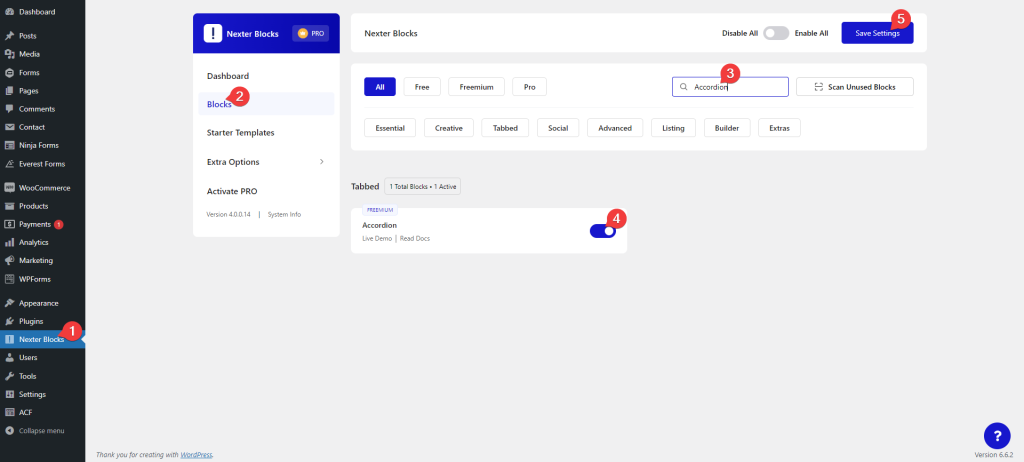This screenshot has width=1024, height=462.
Task: Click the Save Settings button
Action: pyautogui.click(x=877, y=33)
